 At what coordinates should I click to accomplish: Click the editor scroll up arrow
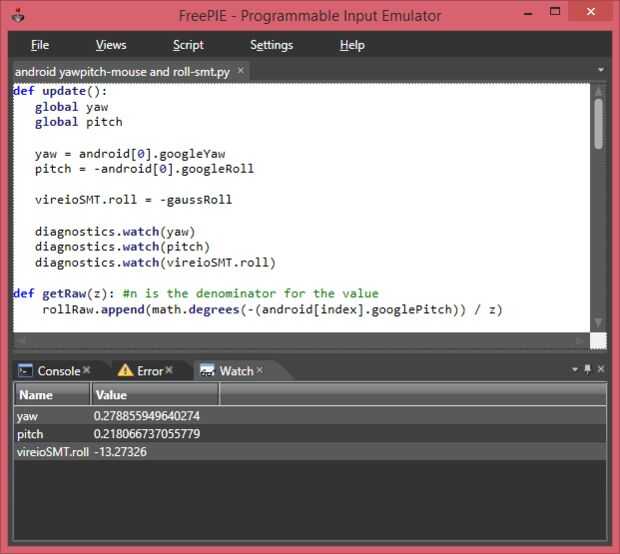tap(599, 91)
